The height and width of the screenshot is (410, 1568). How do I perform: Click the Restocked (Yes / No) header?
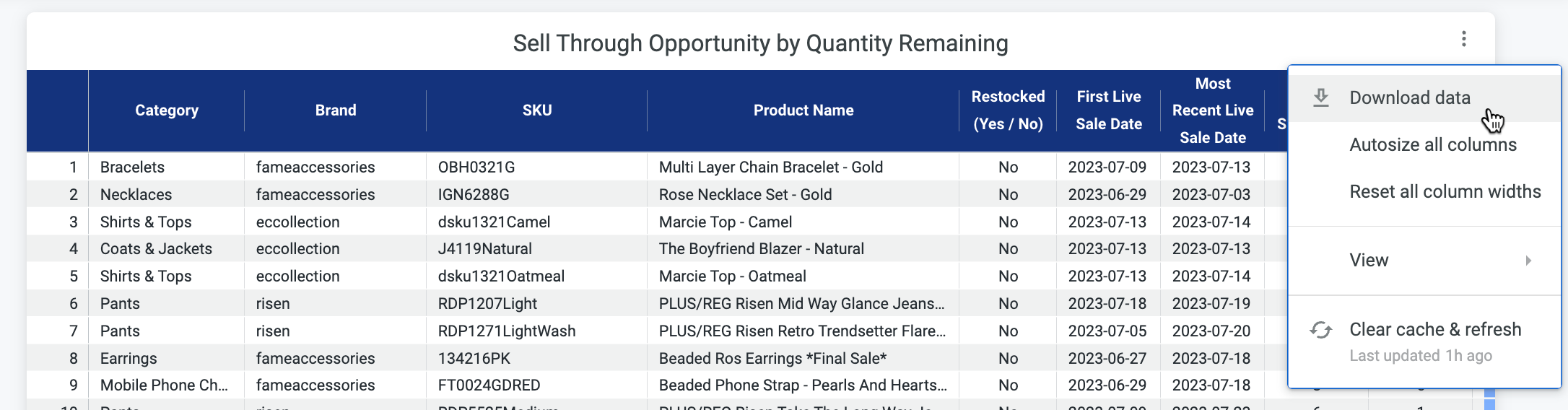[x=1009, y=110]
